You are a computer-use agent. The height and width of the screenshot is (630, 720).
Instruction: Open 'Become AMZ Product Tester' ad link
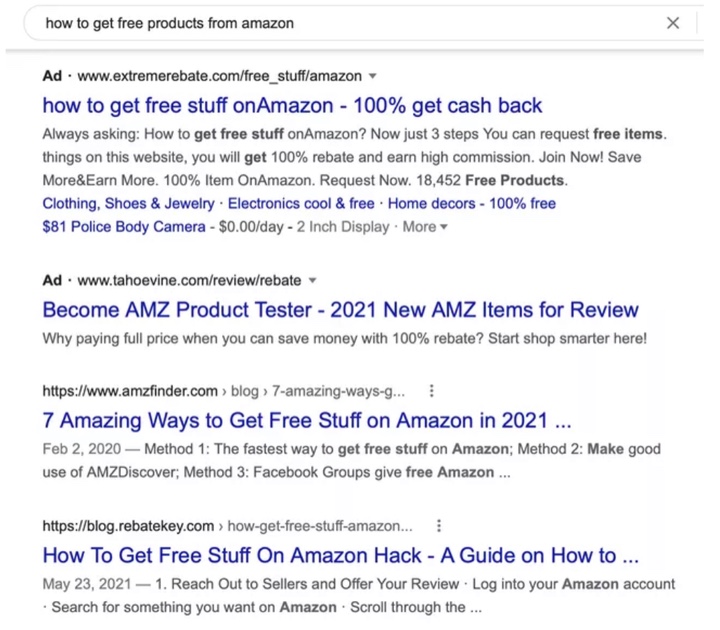340,309
